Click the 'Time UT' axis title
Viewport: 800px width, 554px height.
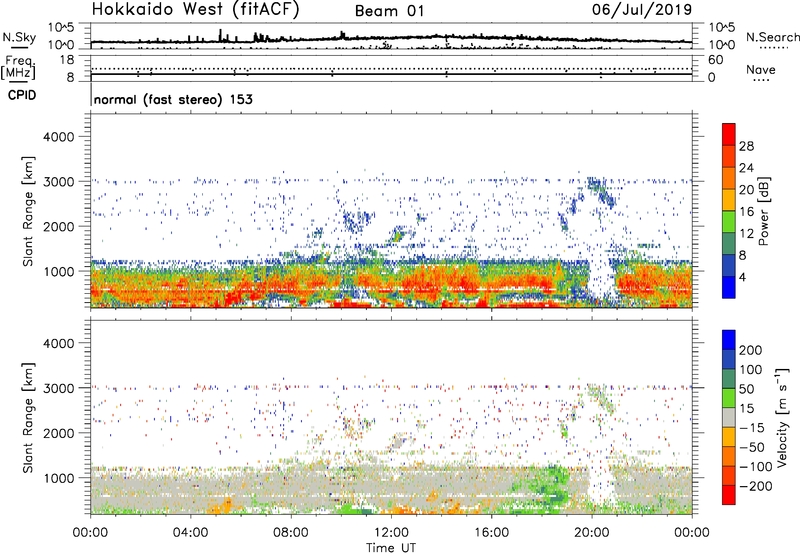click(x=391, y=547)
